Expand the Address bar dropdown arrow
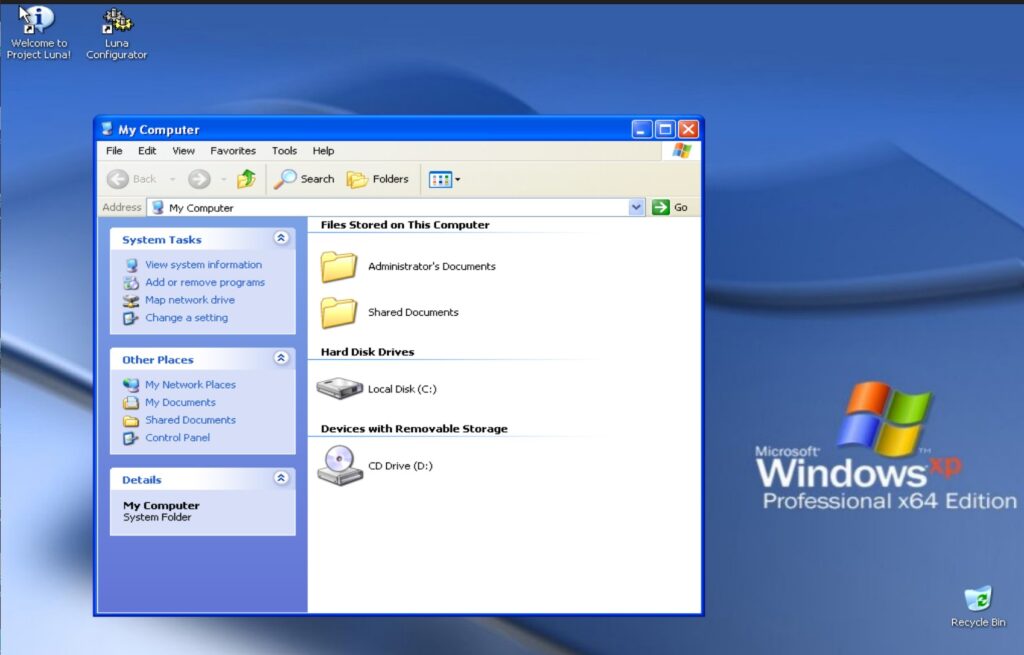The height and width of the screenshot is (655, 1024). (637, 208)
